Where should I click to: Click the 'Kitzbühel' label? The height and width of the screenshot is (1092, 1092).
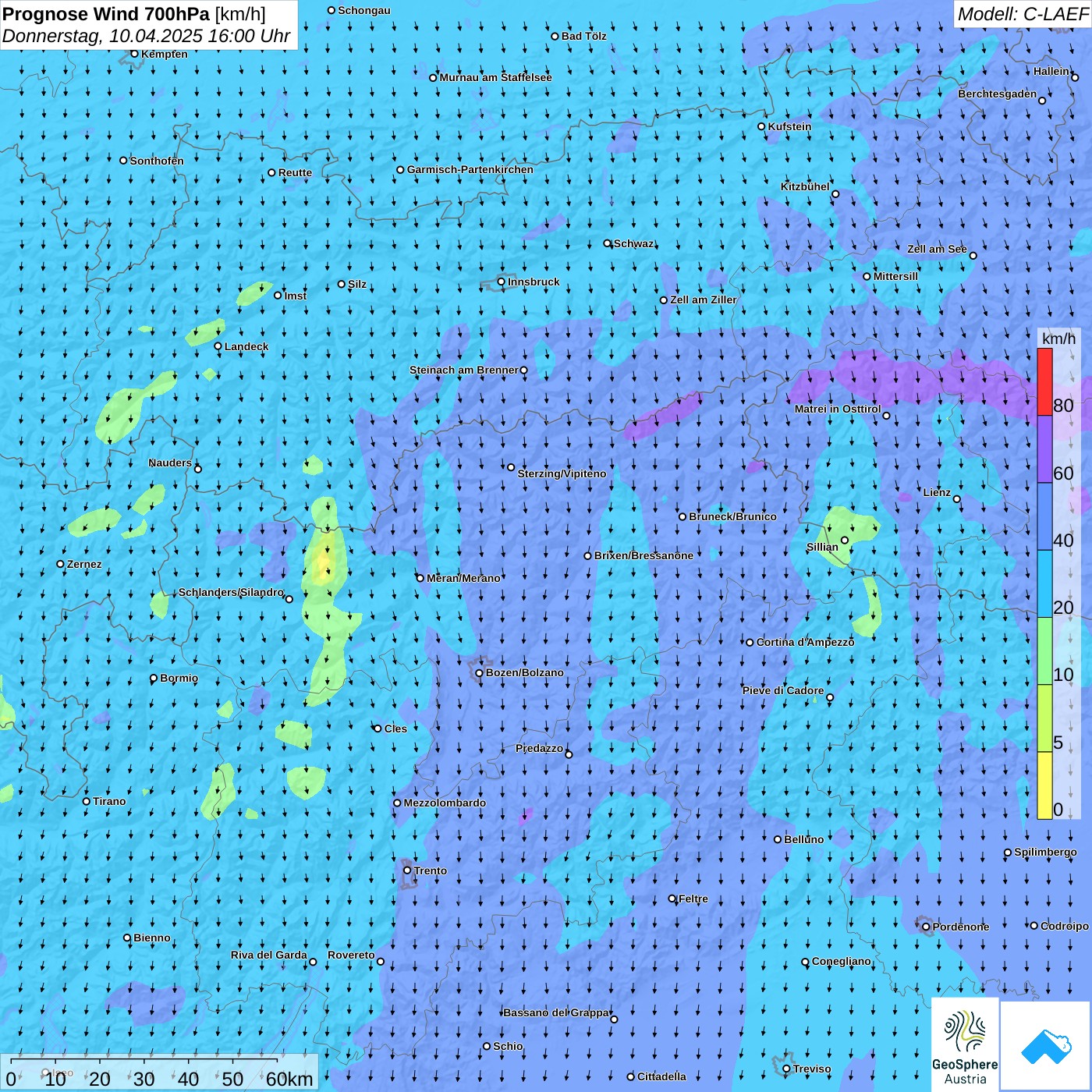pos(805,186)
